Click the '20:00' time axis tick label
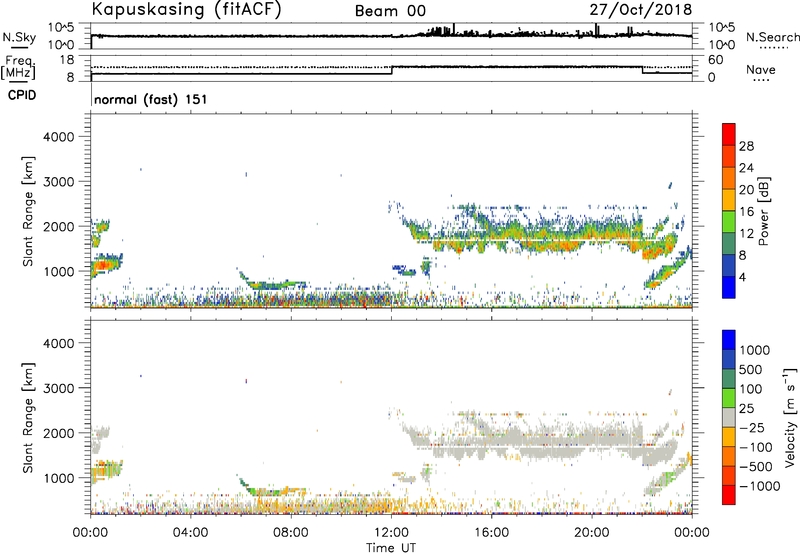The height and width of the screenshot is (554, 800). pos(591,533)
